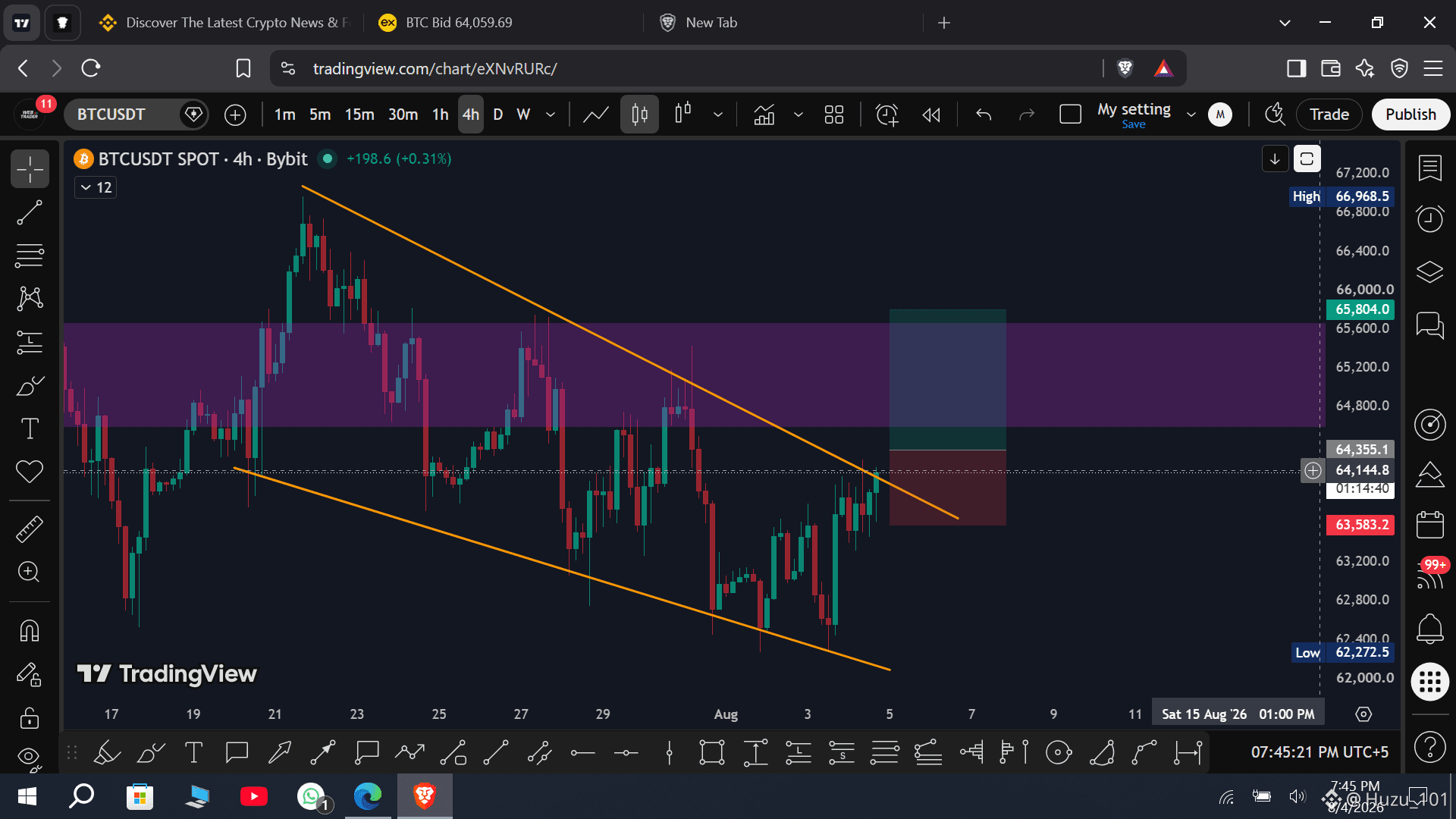1456x819 pixels.
Task: Switch to the 30m timeframe
Action: [x=403, y=115]
